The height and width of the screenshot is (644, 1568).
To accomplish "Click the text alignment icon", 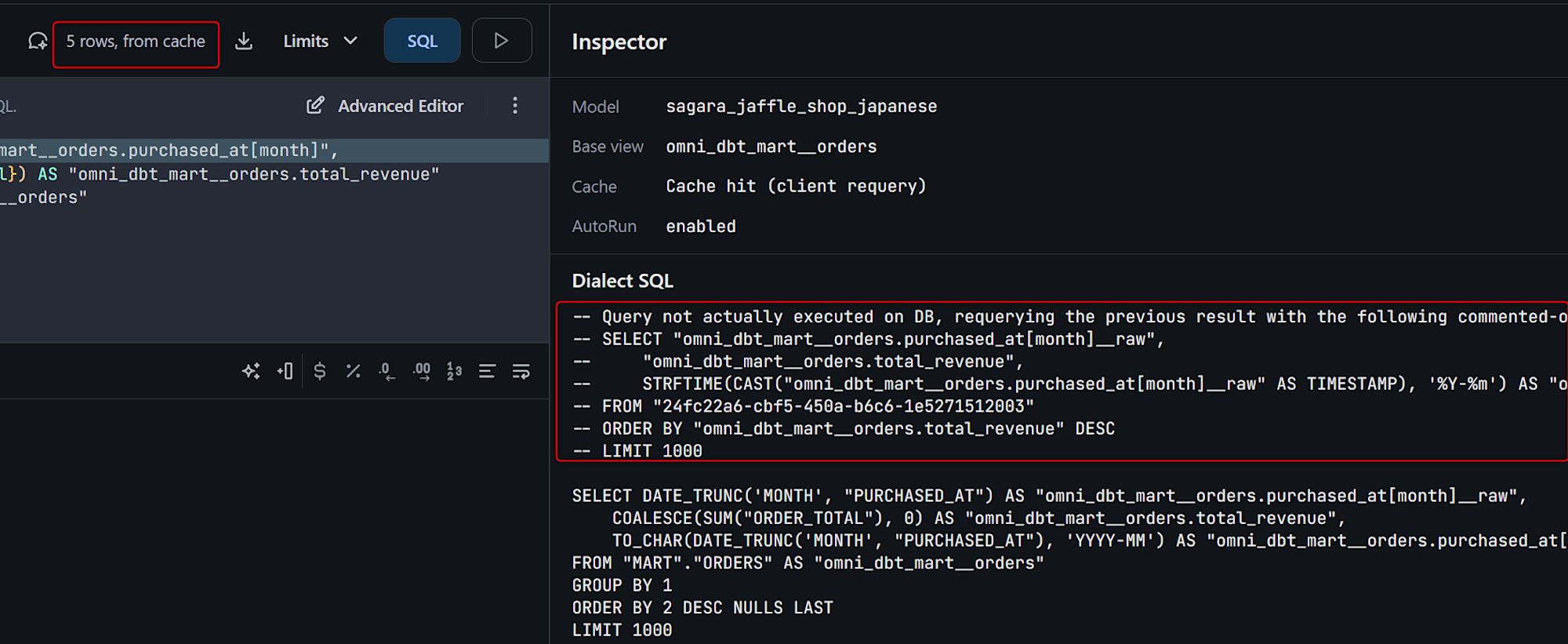I will (487, 371).
